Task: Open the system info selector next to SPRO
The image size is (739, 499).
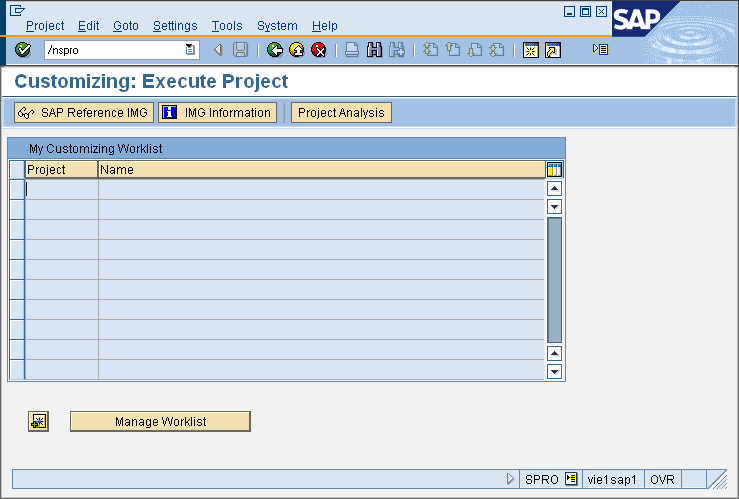Action: pos(571,480)
